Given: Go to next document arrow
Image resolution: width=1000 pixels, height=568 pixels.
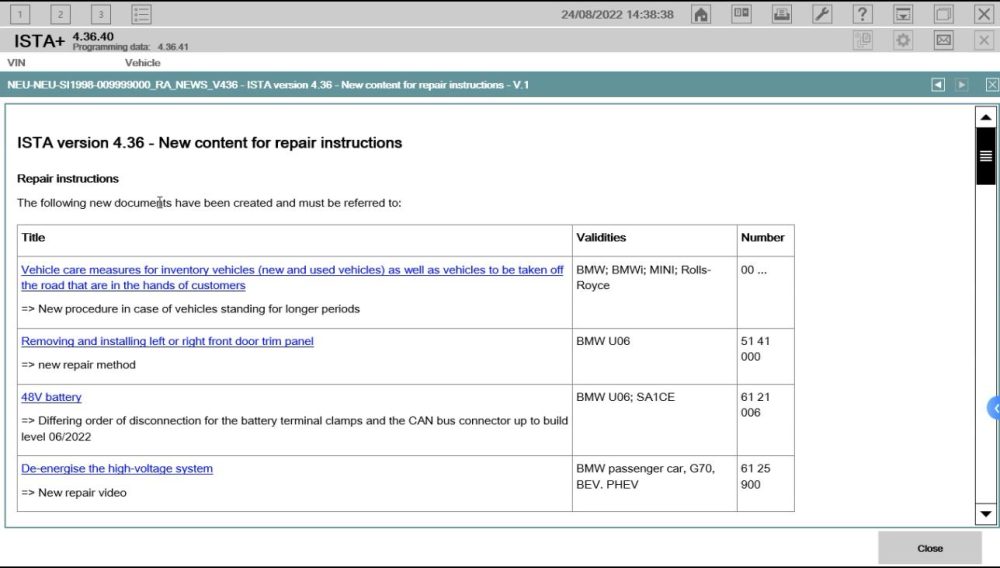Looking at the screenshot, I should click(x=962, y=85).
